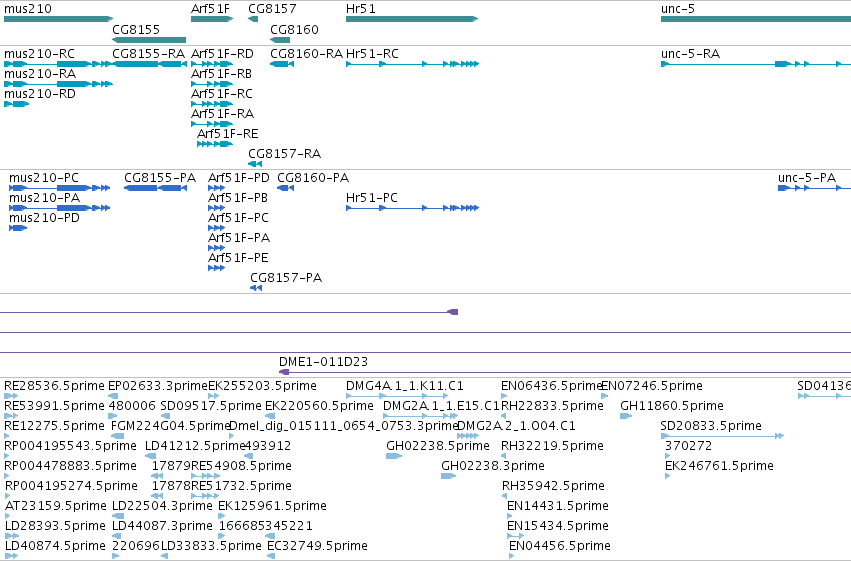Click EST "EK246761.5prime"
The width and height of the screenshot is (851, 561).
click(x=719, y=466)
